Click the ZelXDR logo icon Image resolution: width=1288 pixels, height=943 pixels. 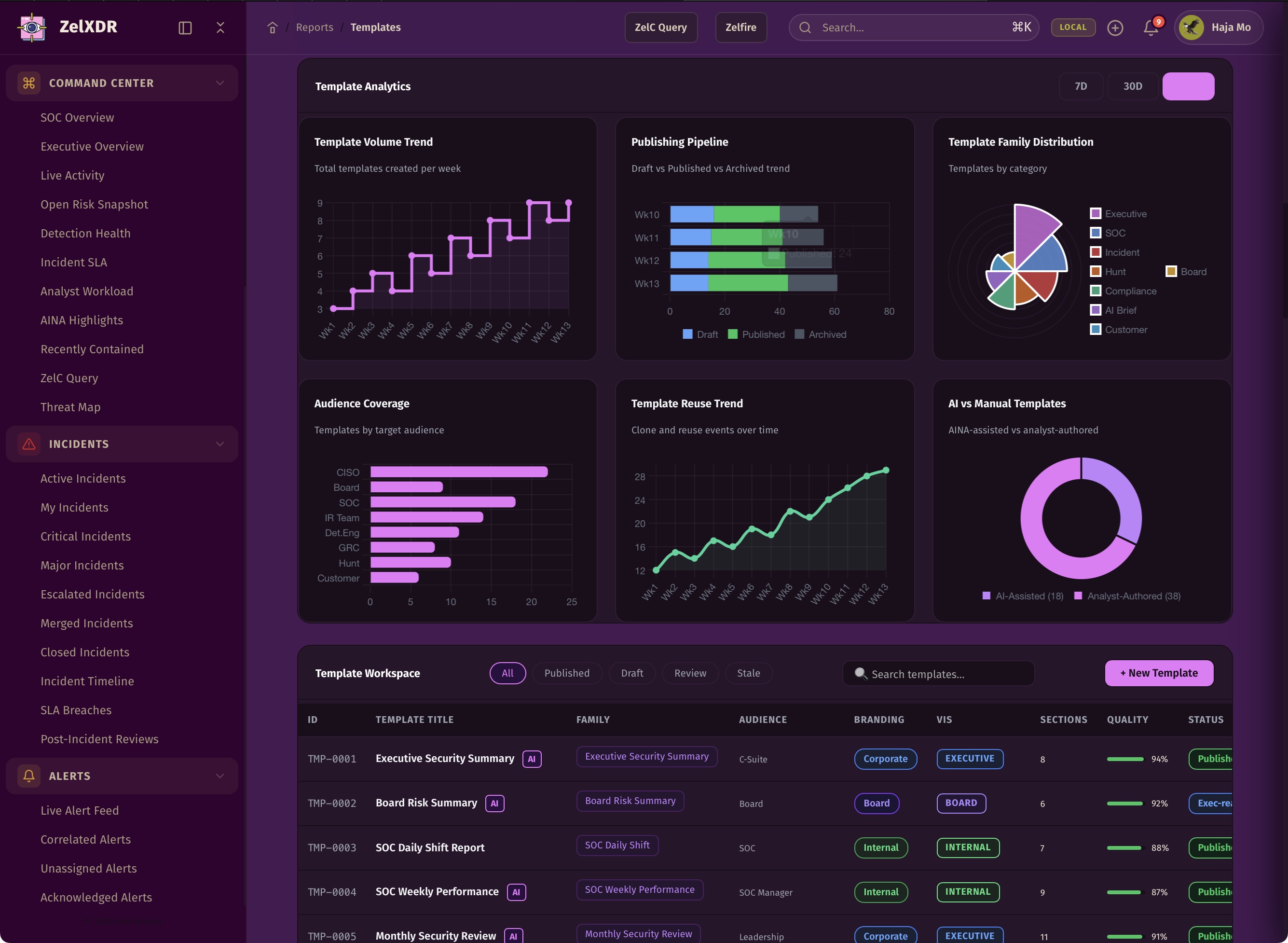(x=32, y=27)
